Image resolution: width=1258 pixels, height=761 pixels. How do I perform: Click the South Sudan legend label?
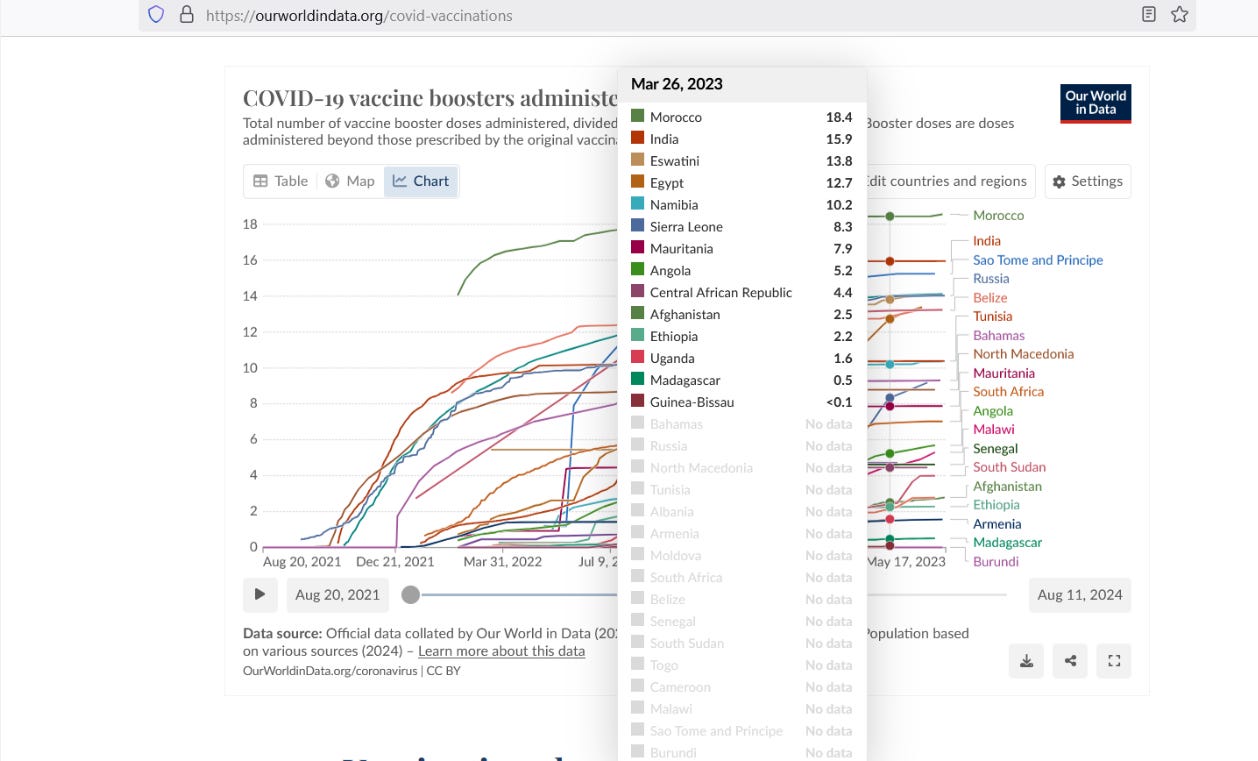coord(1009,467)
